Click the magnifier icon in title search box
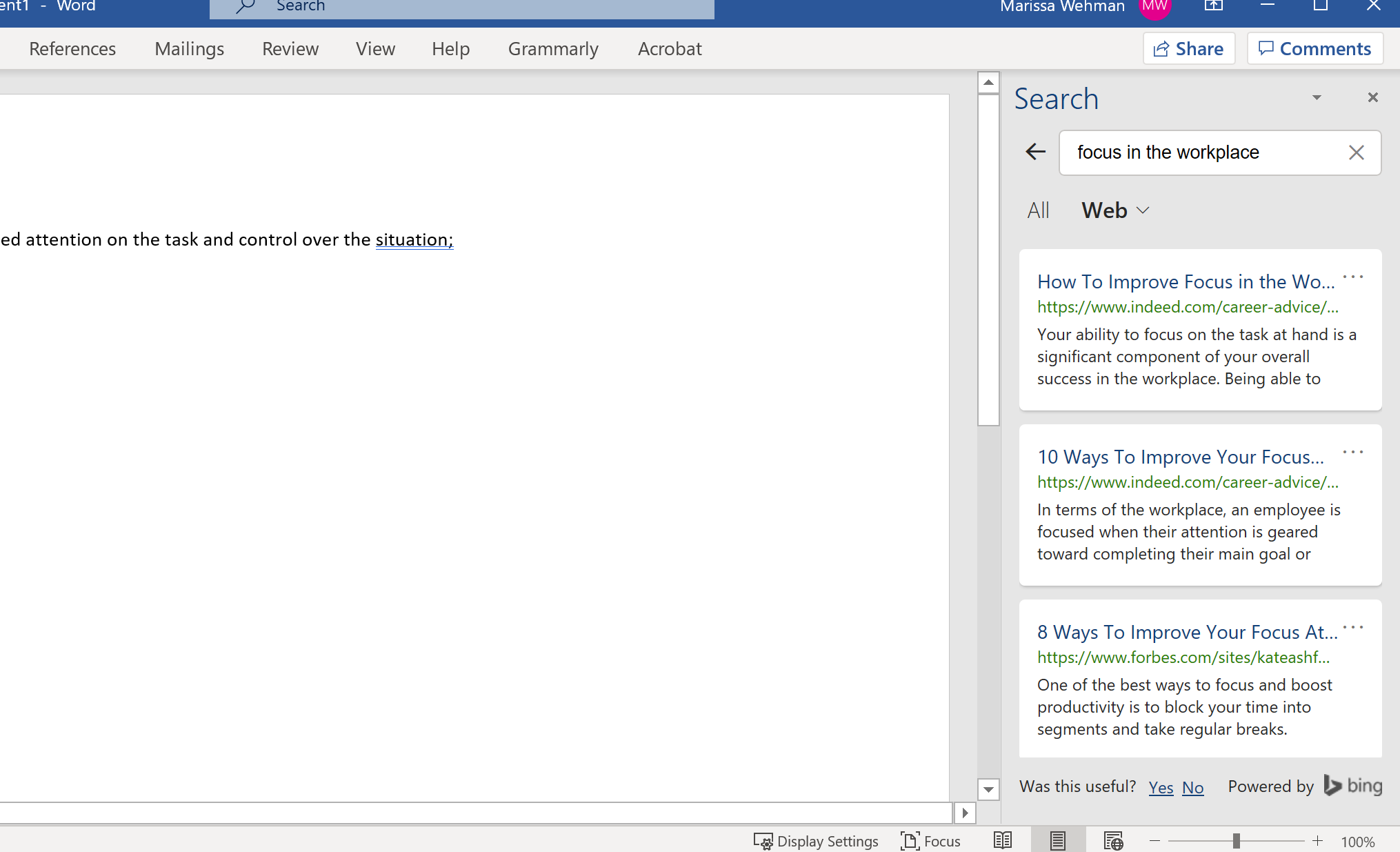Image resolution: width=1400 pixels, height=852 pixels. pos(245,7)
